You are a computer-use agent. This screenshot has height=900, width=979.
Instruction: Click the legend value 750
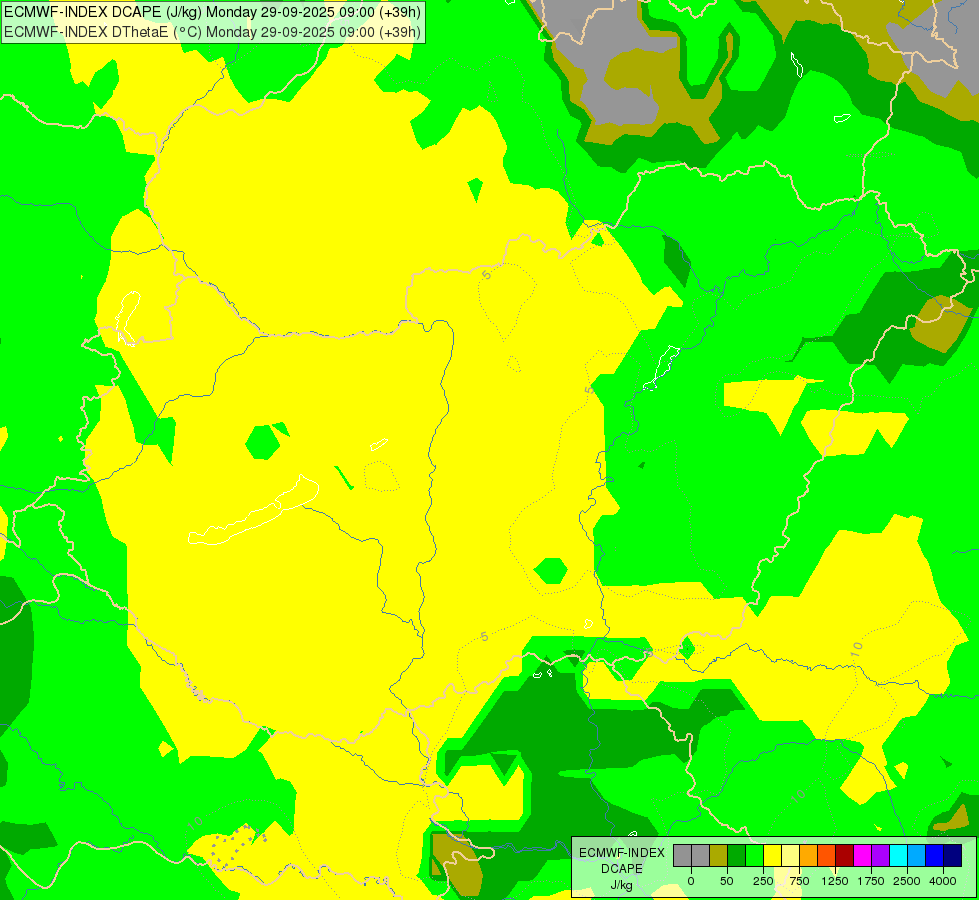(799, 881)
